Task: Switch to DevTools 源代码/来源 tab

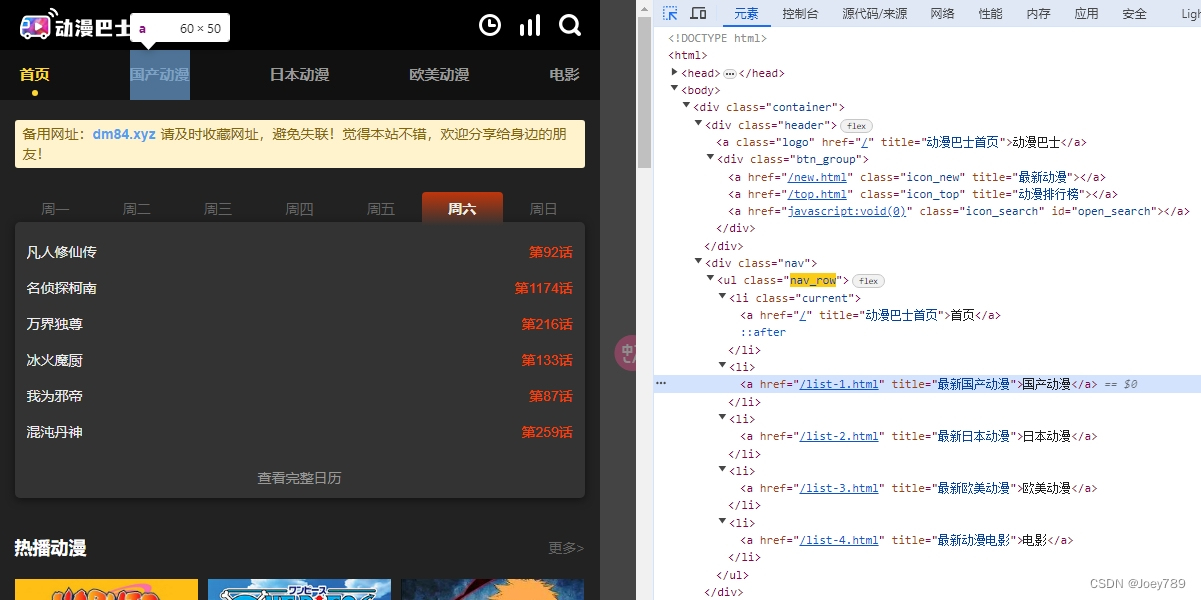Action: click(x=875, y=13)
